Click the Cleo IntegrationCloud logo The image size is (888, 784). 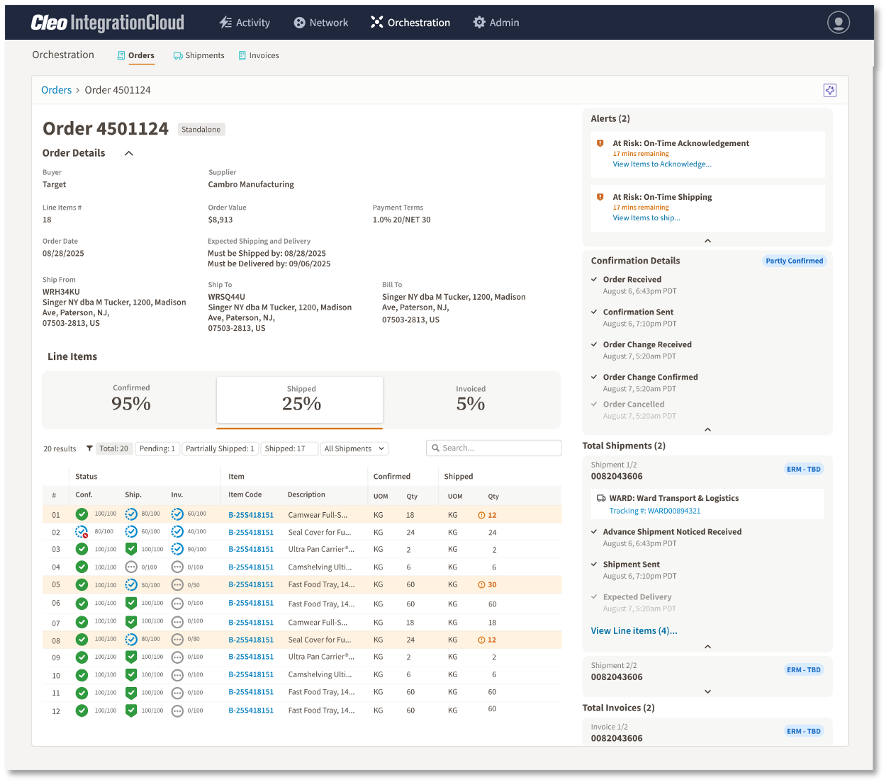point(108,23)
